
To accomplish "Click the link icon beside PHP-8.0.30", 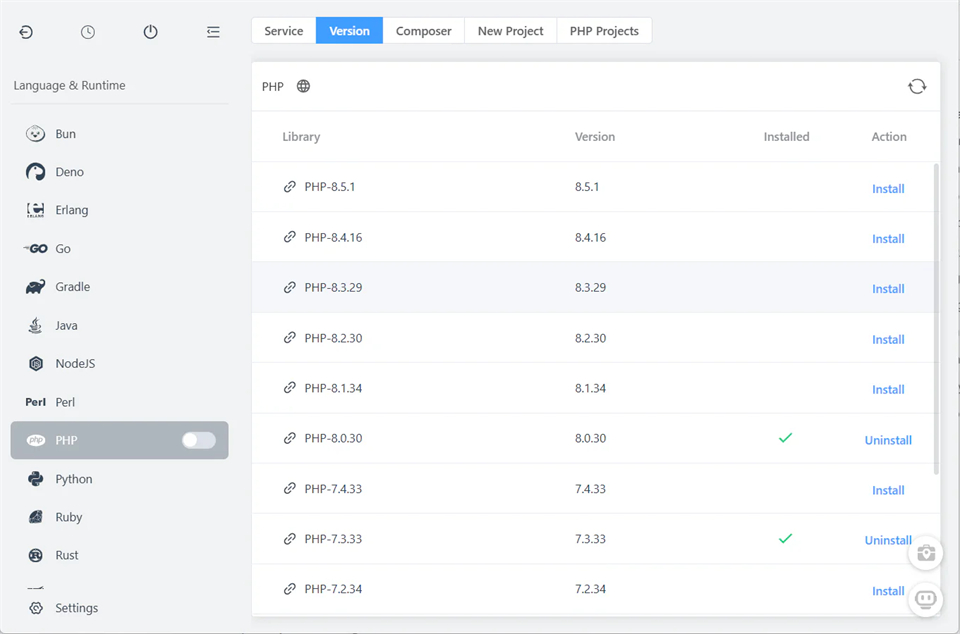I will 290,438.
